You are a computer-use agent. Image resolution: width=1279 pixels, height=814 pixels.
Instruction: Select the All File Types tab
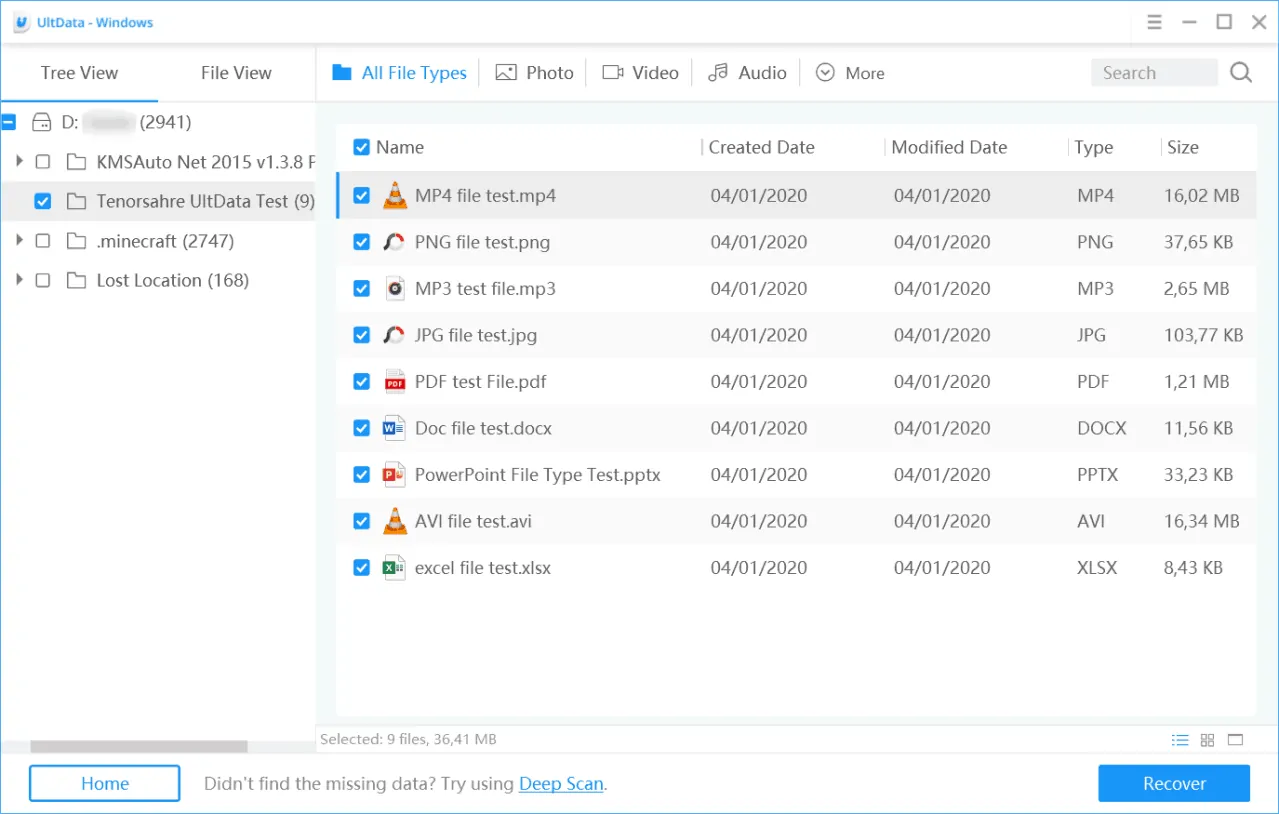pyautogui.click(x=400, y=73)
